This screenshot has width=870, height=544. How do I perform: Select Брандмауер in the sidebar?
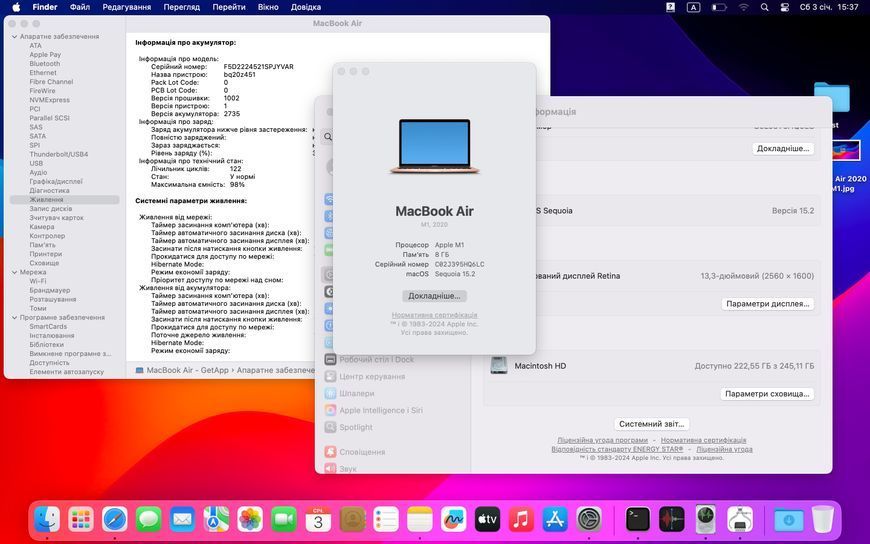49,290
